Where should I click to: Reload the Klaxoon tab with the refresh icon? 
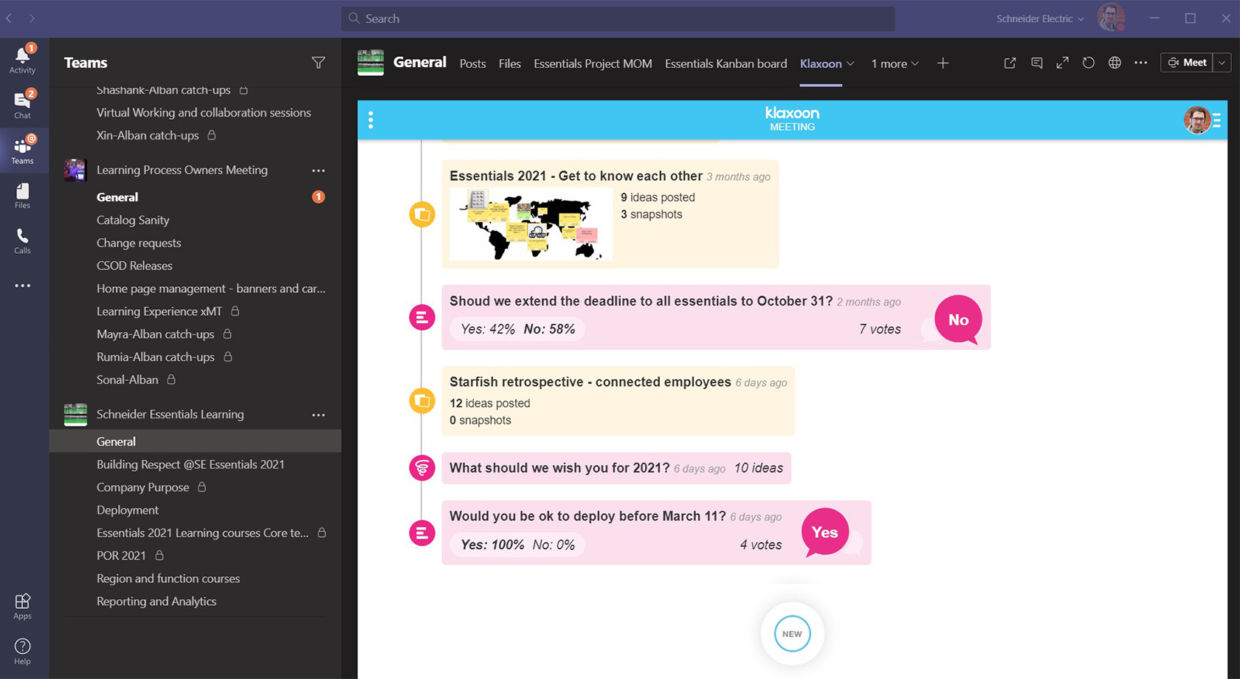click(x=1088, y=62)
